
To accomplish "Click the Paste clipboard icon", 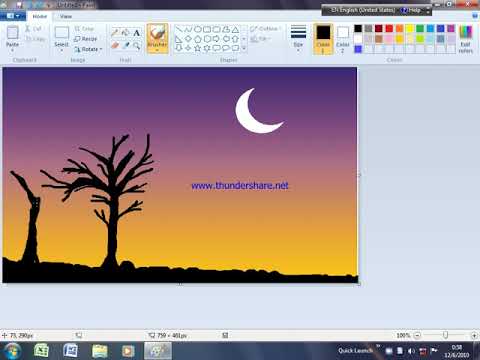I will (13, 33).
